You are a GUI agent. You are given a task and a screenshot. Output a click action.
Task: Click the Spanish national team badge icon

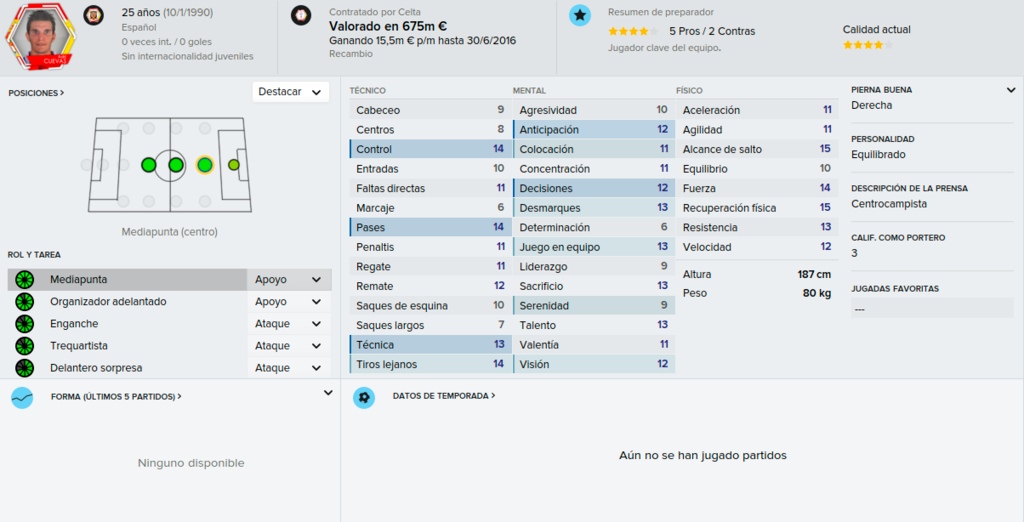coord(93,15)
